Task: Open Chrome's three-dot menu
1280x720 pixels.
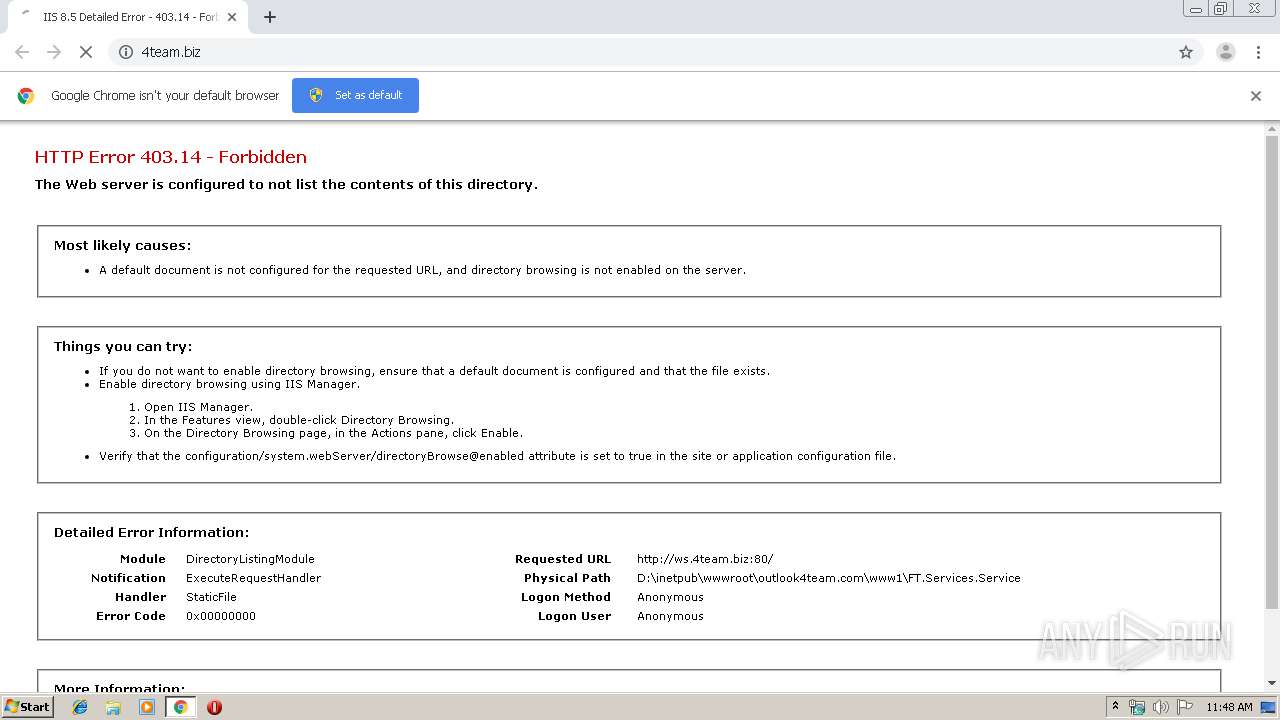Action: click(1258, 52)
